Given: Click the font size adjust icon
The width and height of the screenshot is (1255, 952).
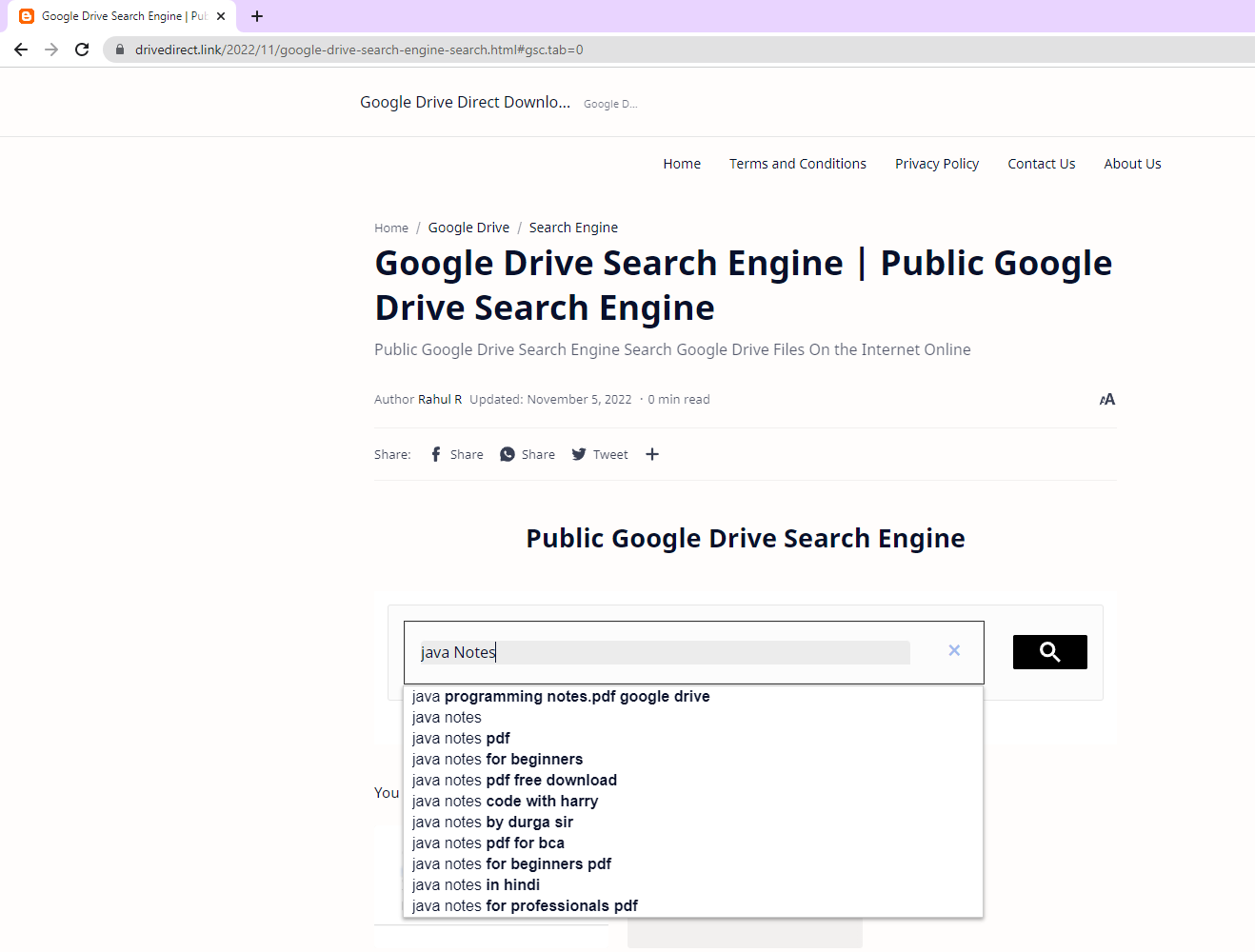Looking at the screenshot, I should 1107,399.
